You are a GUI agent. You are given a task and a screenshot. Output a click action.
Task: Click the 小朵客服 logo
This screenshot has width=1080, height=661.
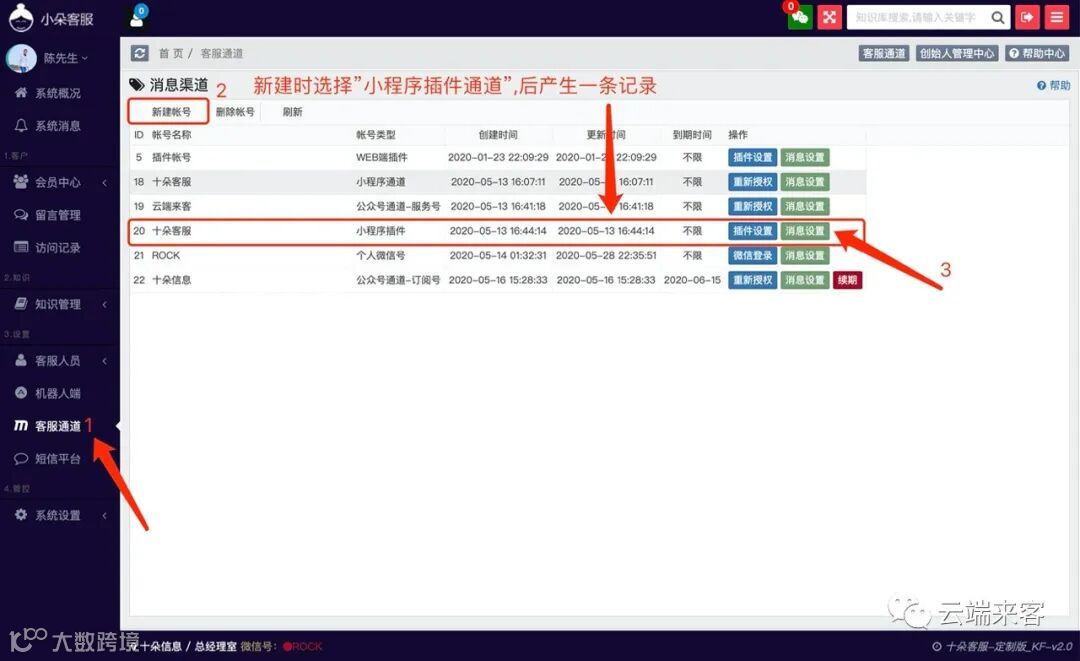coord(51,18)
